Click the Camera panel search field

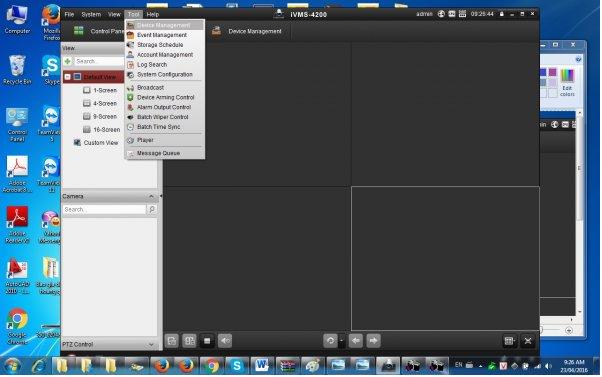[x=104, y=210]
